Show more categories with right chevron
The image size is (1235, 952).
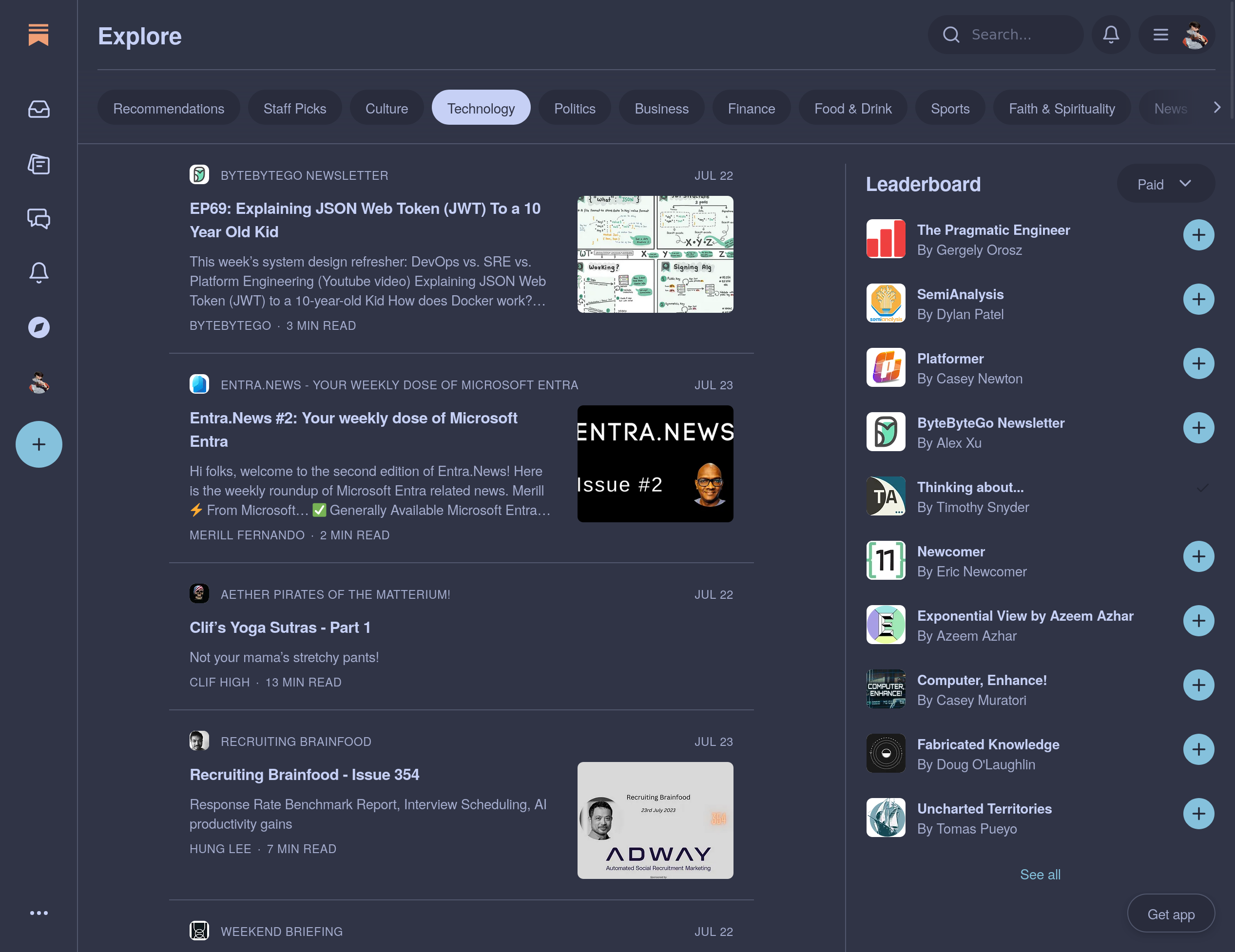point(1217,107)
